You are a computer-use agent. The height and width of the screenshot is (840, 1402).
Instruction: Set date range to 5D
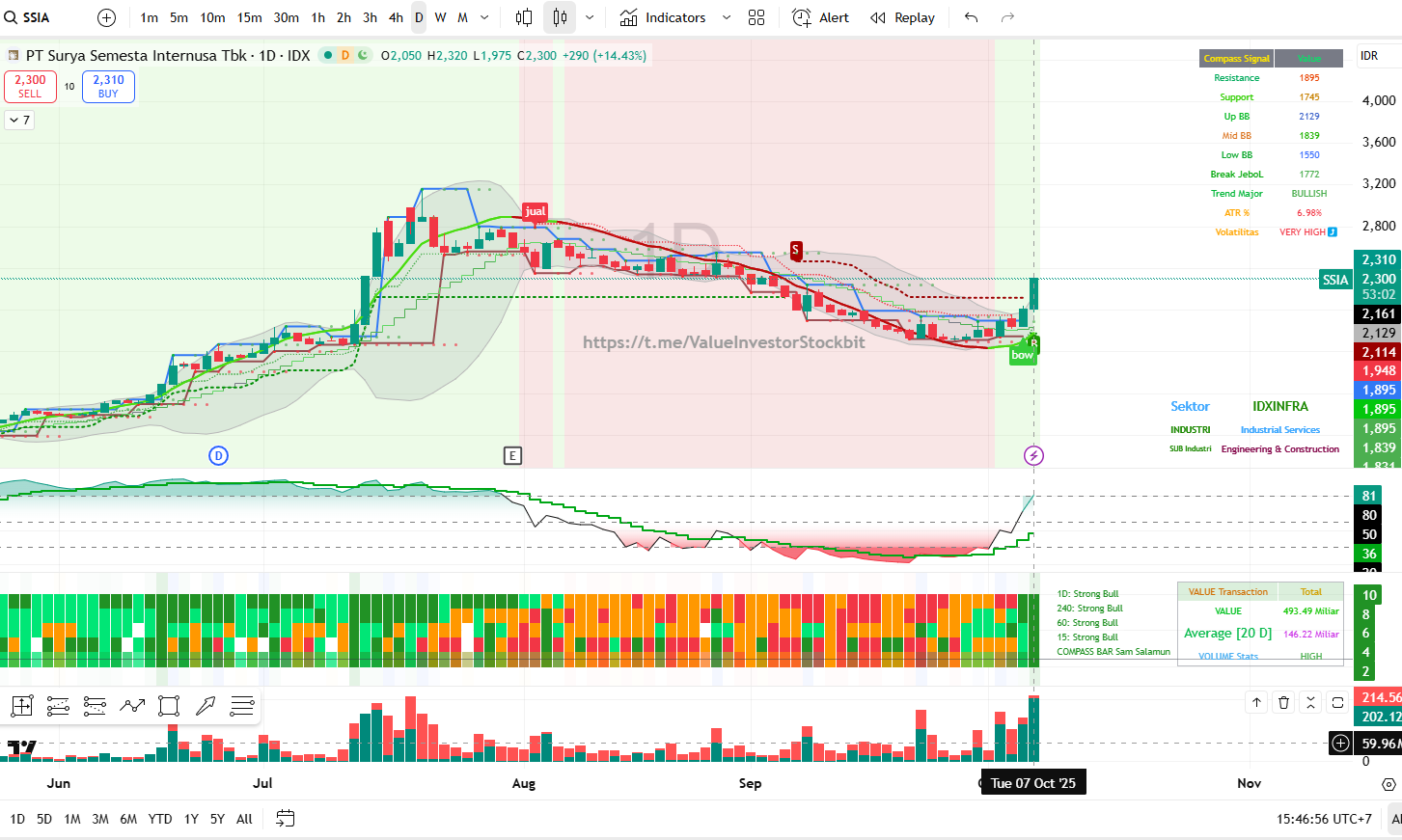coord(44,819)
